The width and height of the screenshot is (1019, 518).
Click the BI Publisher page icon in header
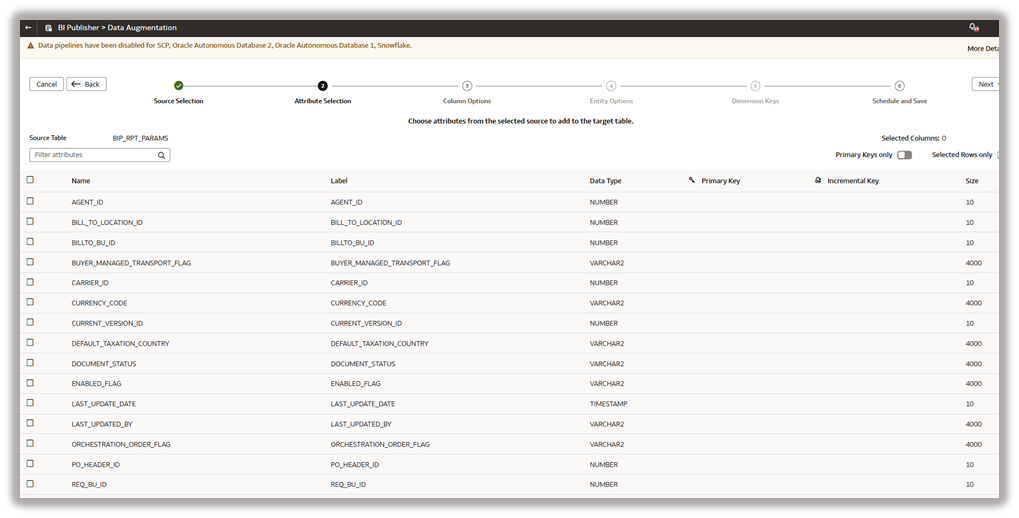tap(48, 28)
